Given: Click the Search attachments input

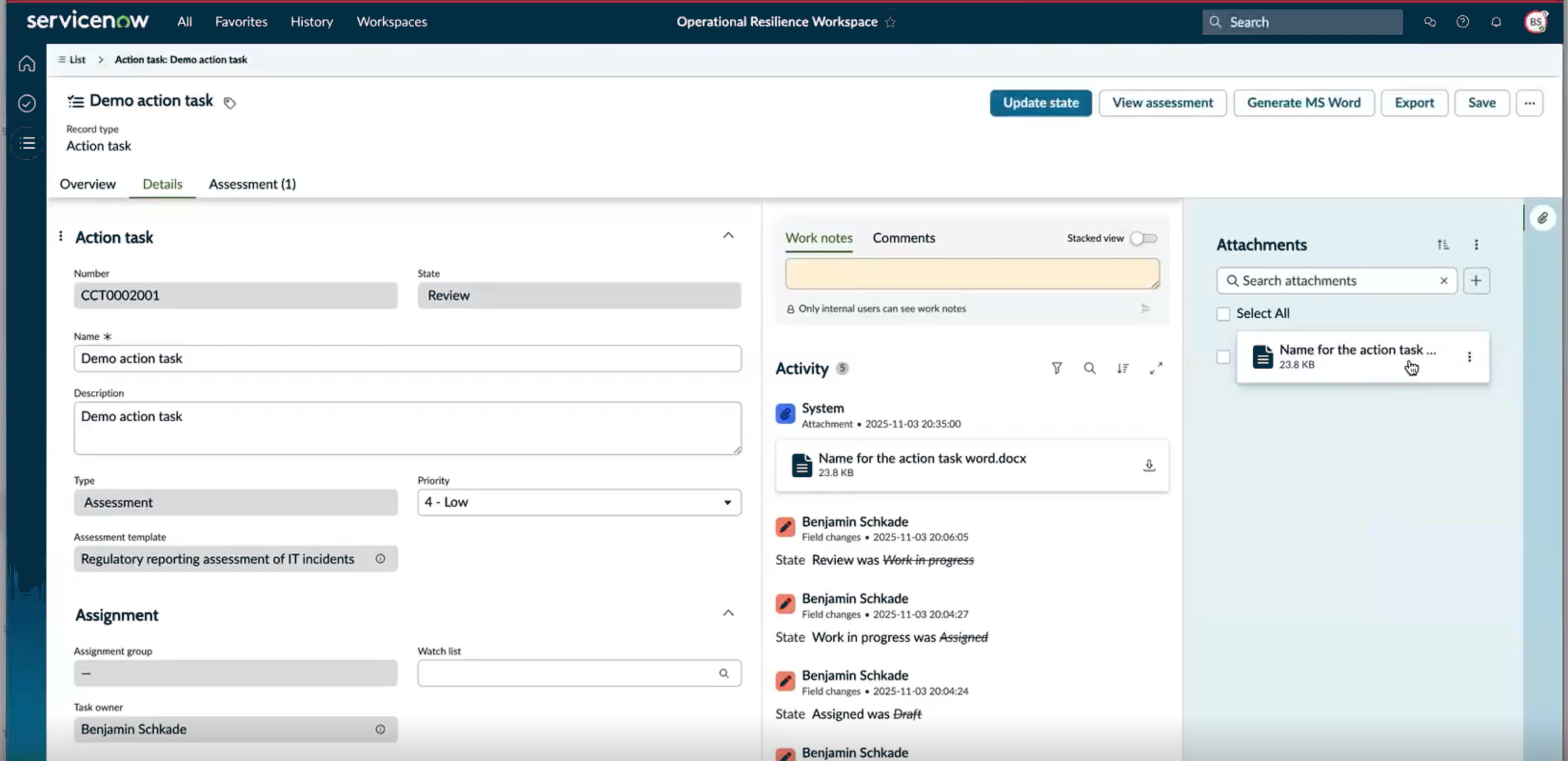Looking at the screenshot, I should 1336,280.
